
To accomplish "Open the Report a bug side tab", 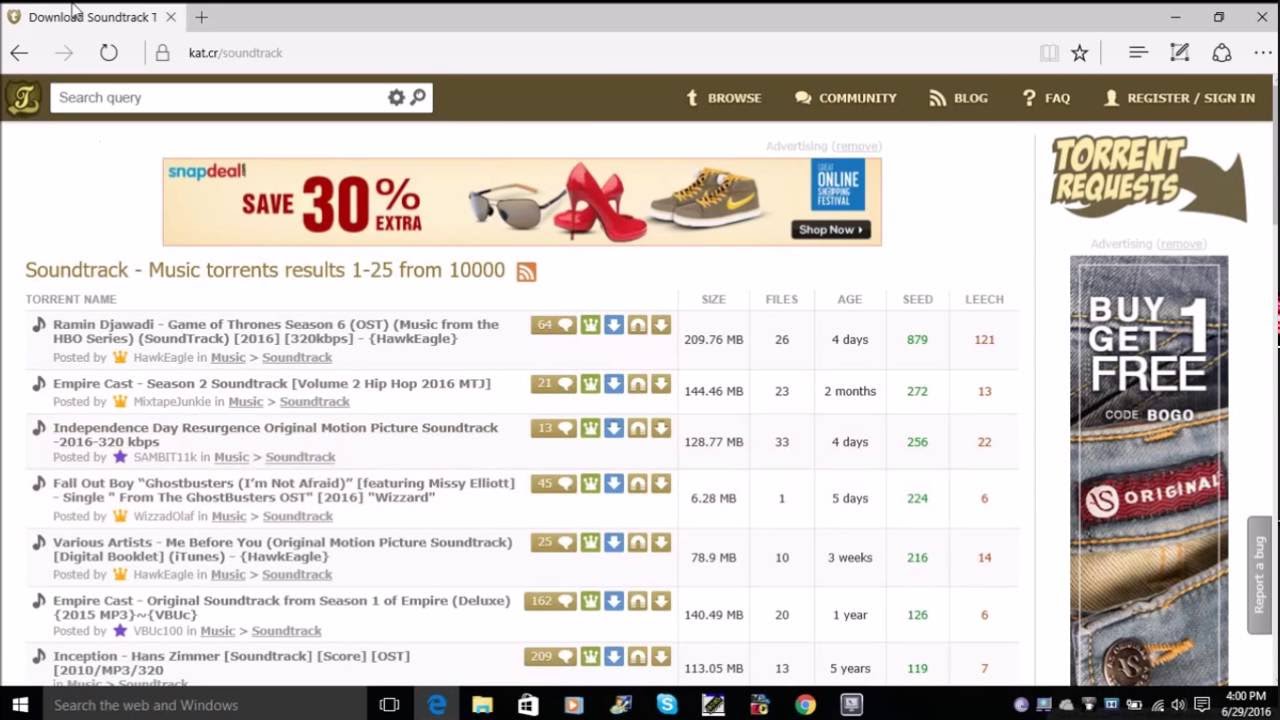I will pos(1260,575).
